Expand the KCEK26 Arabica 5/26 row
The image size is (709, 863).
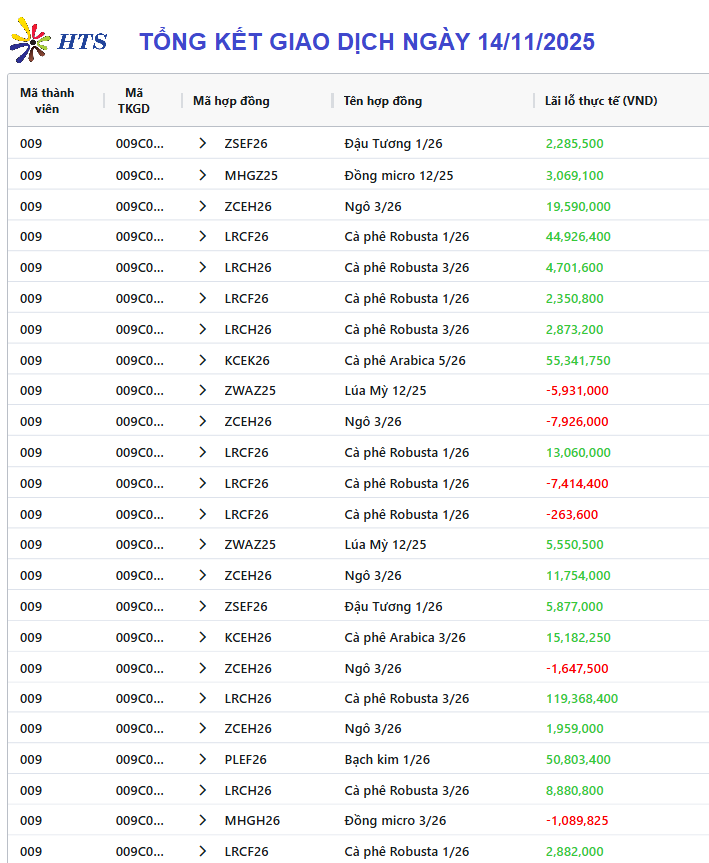pyautogui.click(x=203, y=360)
